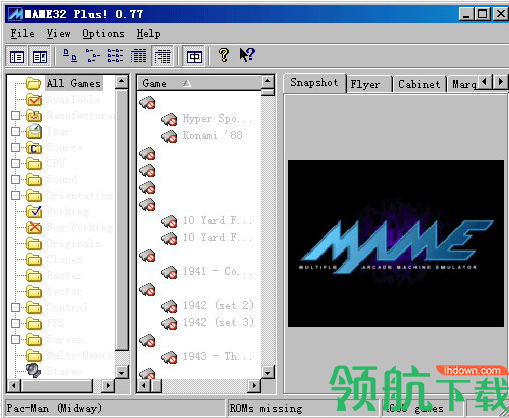
Task: Click the folder tree scroll up arrow
Action: click(122, 82)
